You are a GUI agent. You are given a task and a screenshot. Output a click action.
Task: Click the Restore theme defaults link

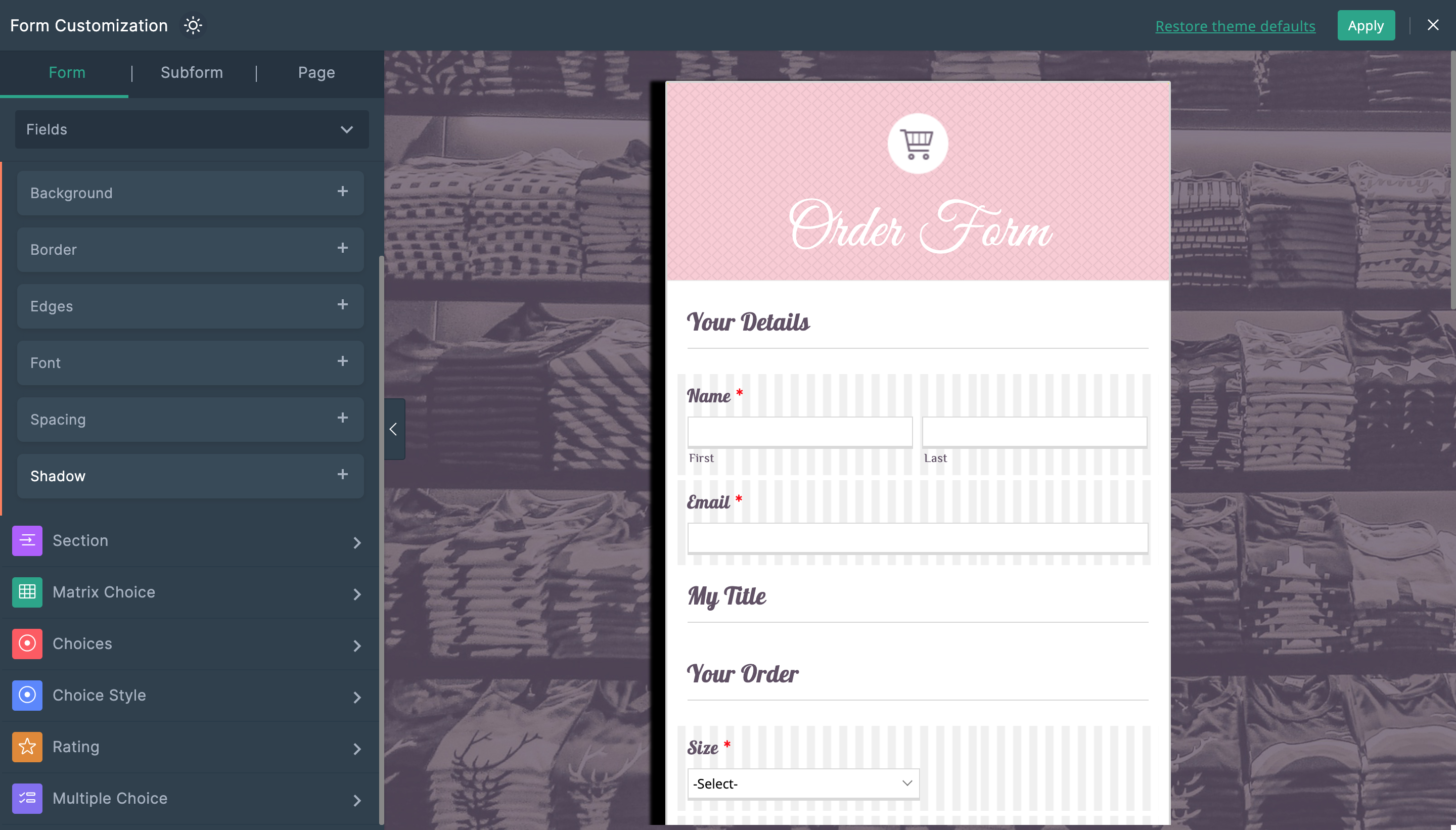[x=1235, y=25]
